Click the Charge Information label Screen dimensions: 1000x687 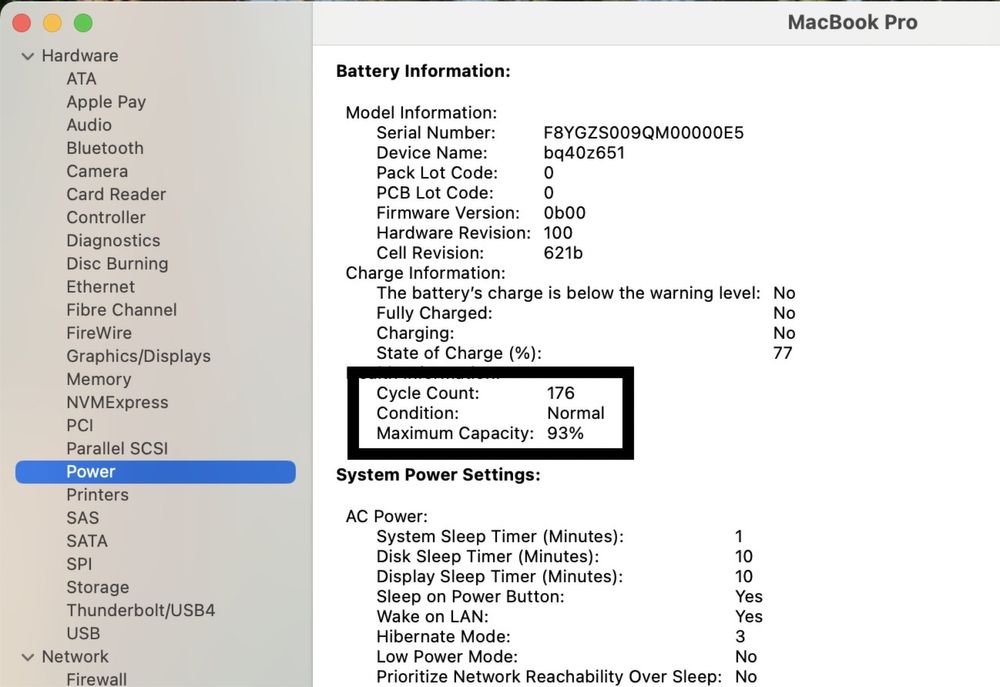425,273
